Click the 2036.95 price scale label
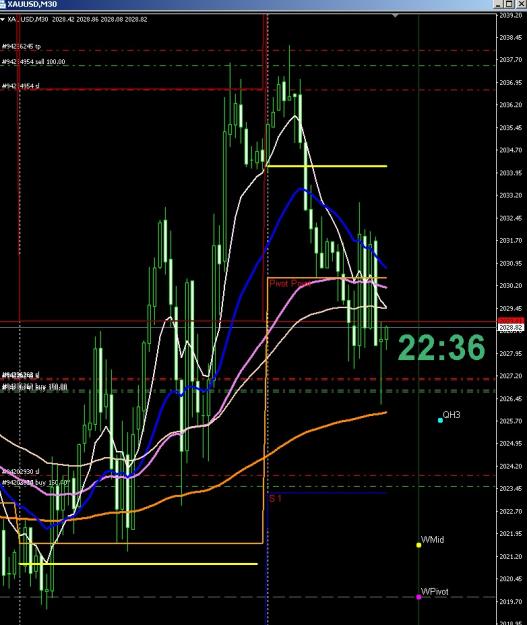Image resolution: width=527 pixels, height=625 pixels. [511, 83]
